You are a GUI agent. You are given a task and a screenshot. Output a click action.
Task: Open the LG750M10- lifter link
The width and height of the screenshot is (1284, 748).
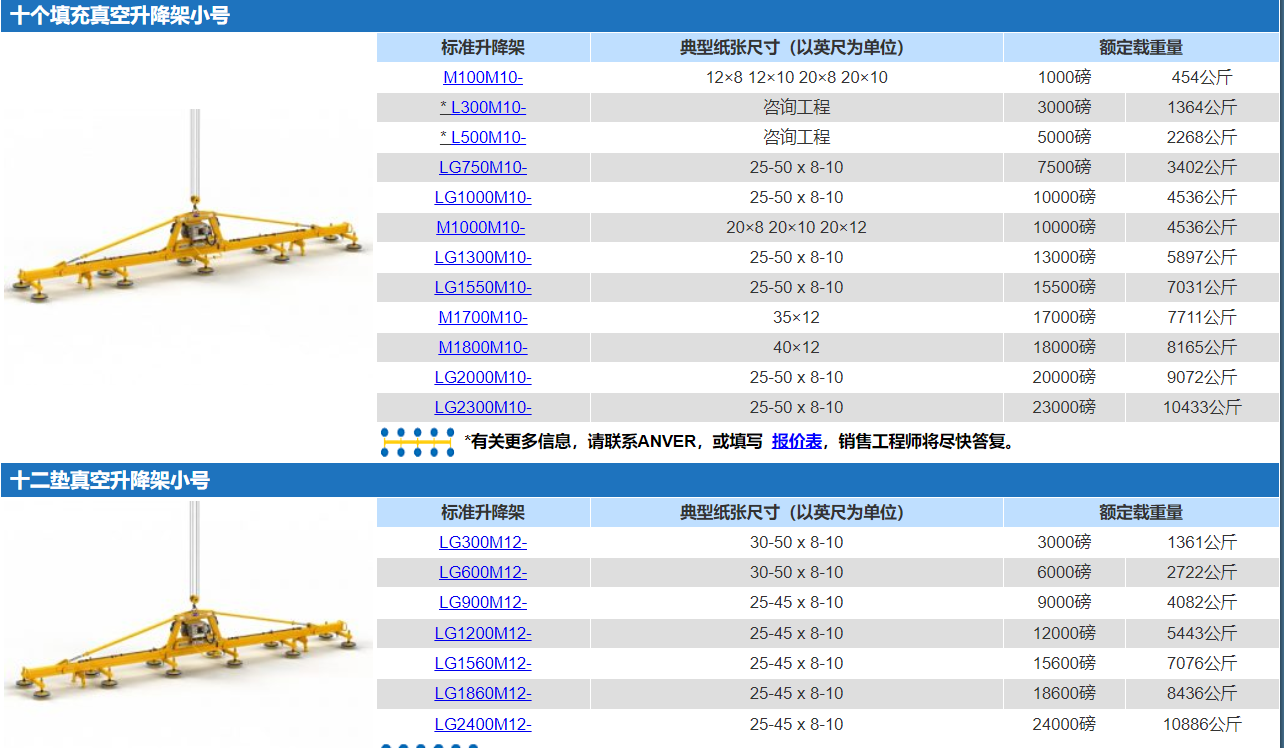(x=483, y=167)
